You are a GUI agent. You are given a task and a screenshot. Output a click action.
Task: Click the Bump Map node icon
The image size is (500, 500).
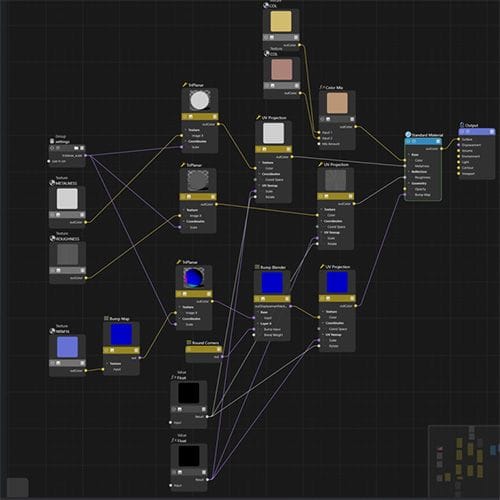(x=106, y=319)
